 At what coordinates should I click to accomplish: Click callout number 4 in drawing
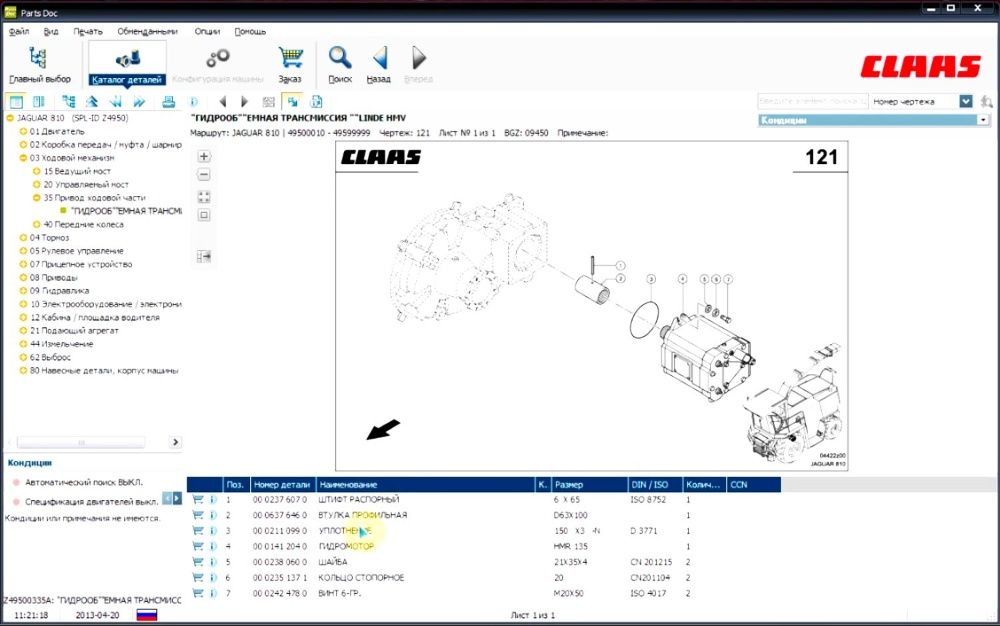pyautogui.click(x=682, y=279)
